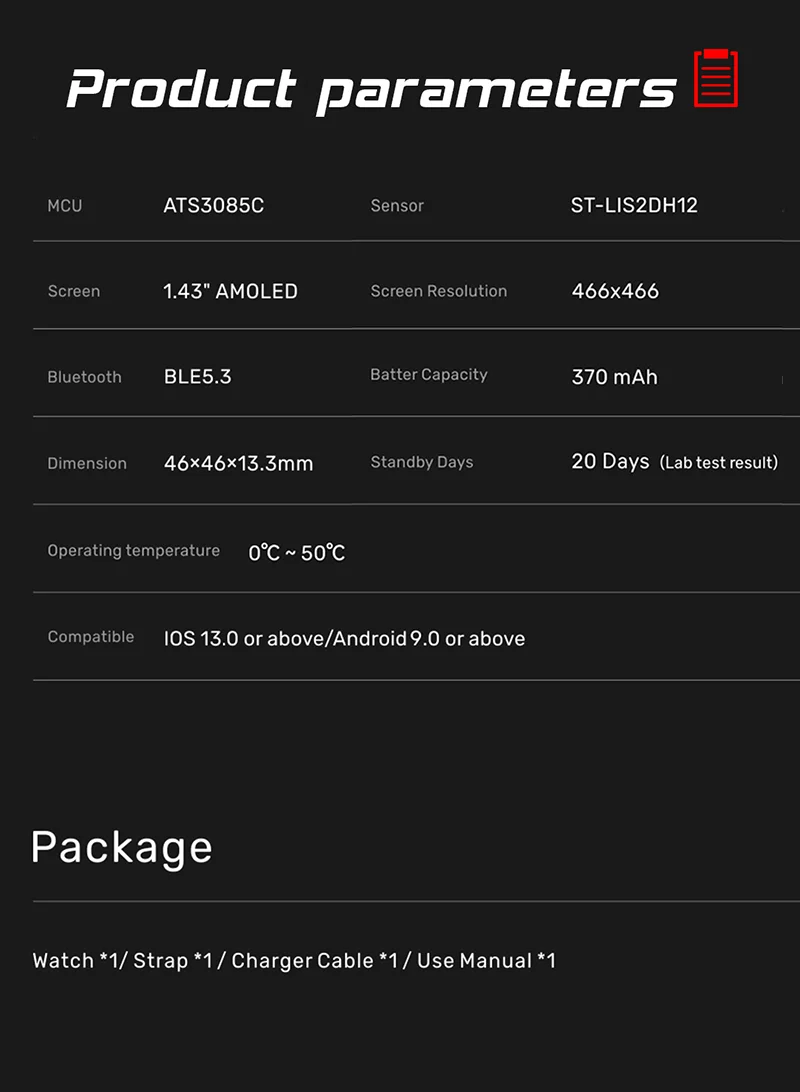Select the Standby Days label
Screen dimensions: 800x1092
click(422, 462)
